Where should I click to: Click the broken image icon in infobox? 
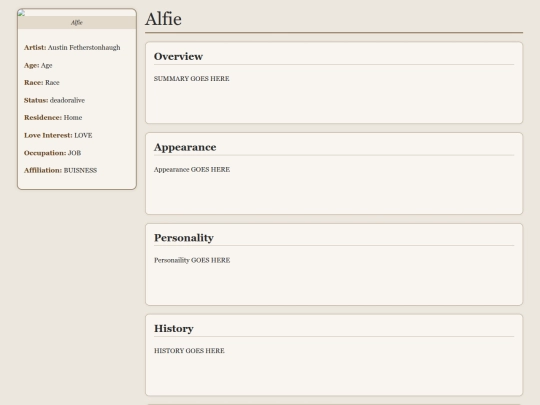(21, 13)
